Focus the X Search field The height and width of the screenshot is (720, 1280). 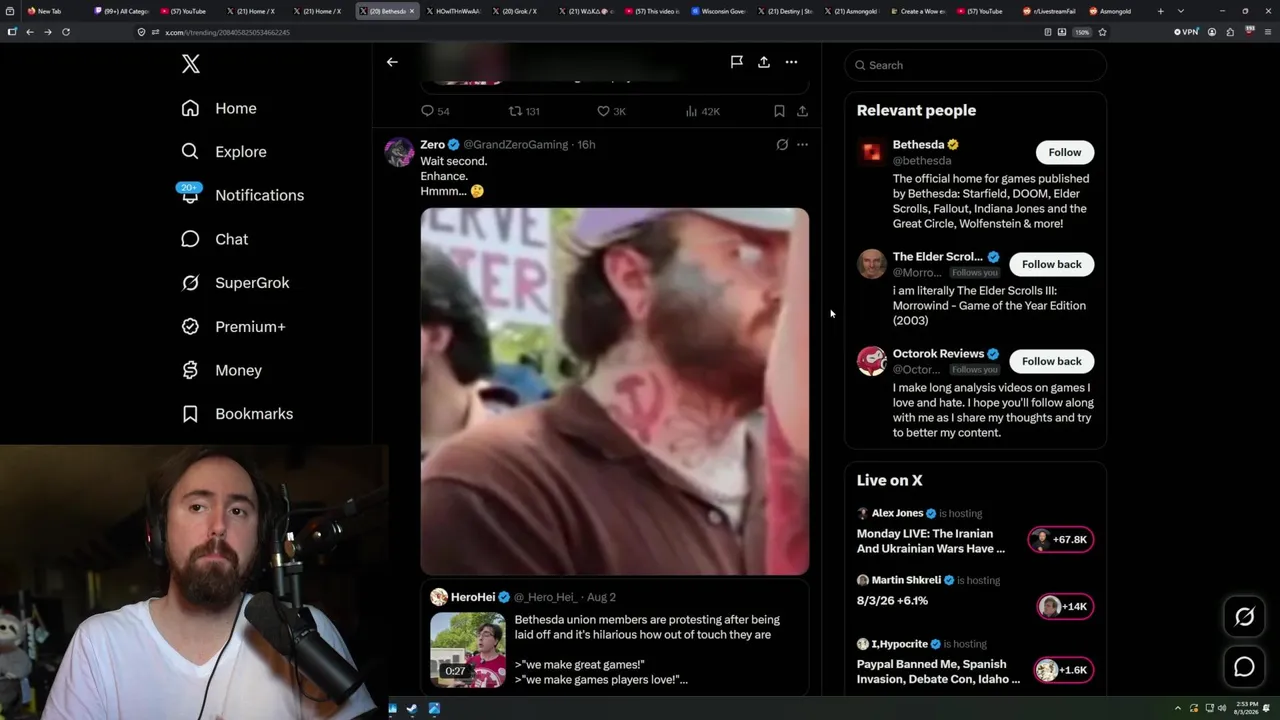(975, 65)
